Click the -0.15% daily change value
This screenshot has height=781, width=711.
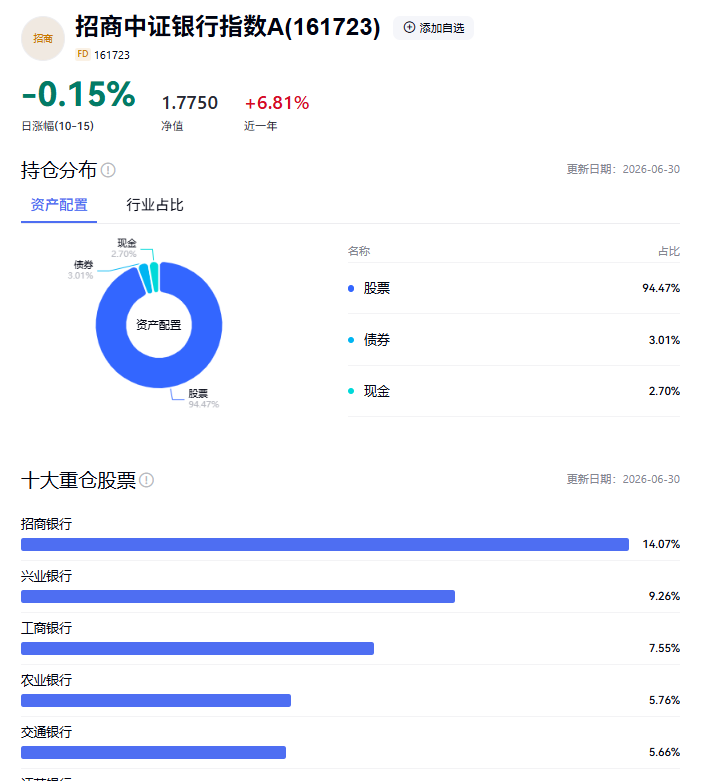coord(79,94)
